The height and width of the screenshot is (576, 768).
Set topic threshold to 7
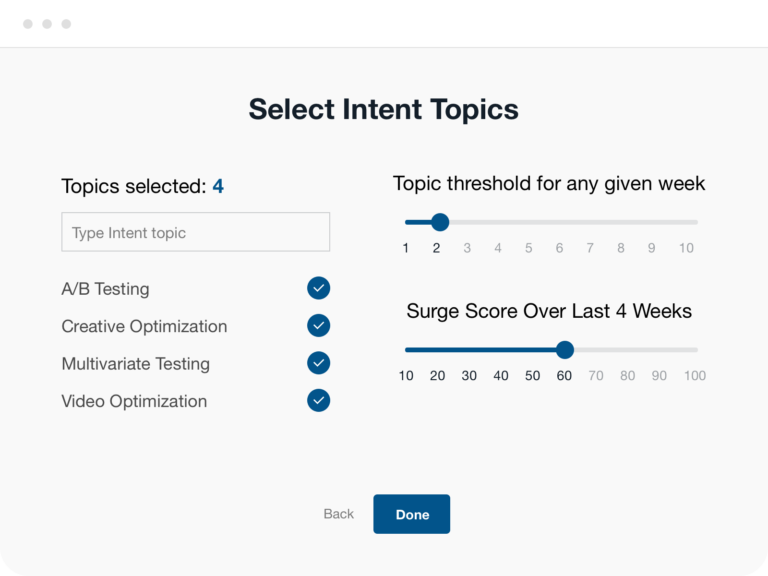pyautogui.click(x=590, y=248)
